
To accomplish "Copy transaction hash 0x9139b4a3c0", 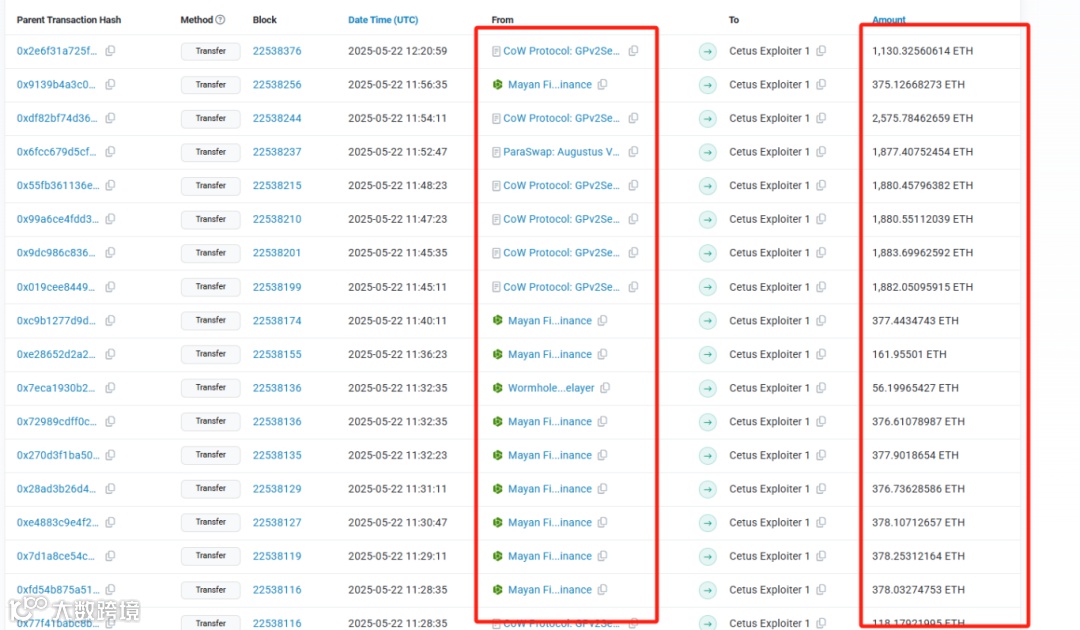I will click(110, 85).
